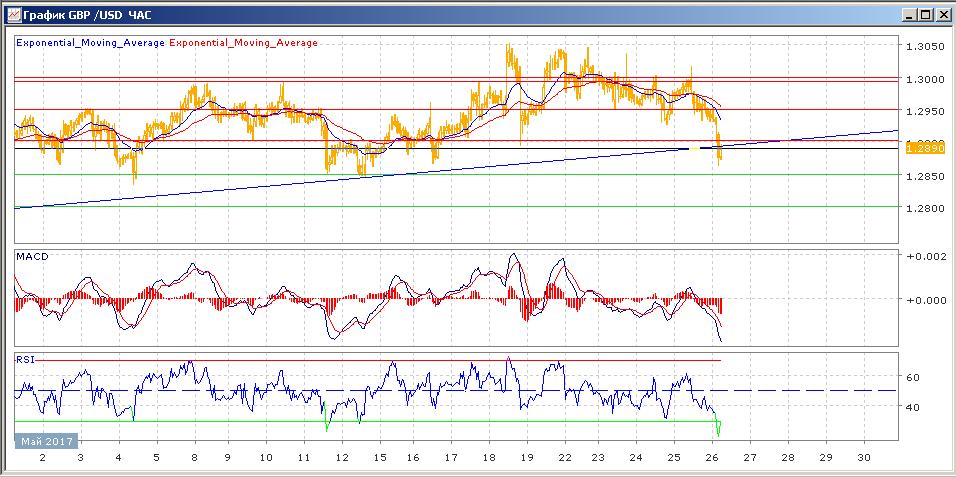
Task: Maximize the GBP/USD chart window
Action: click(926, 15)
